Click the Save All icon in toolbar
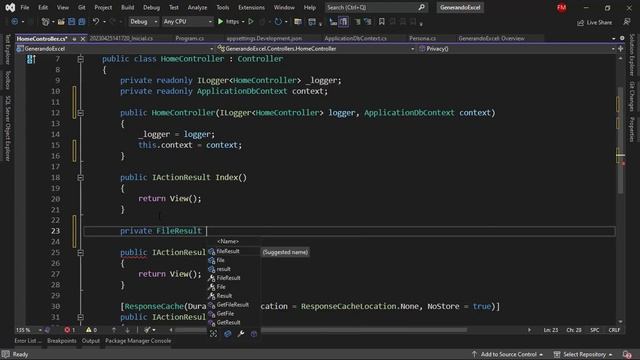This screenshot has height=360, width=640. click(x=82, y=22)
